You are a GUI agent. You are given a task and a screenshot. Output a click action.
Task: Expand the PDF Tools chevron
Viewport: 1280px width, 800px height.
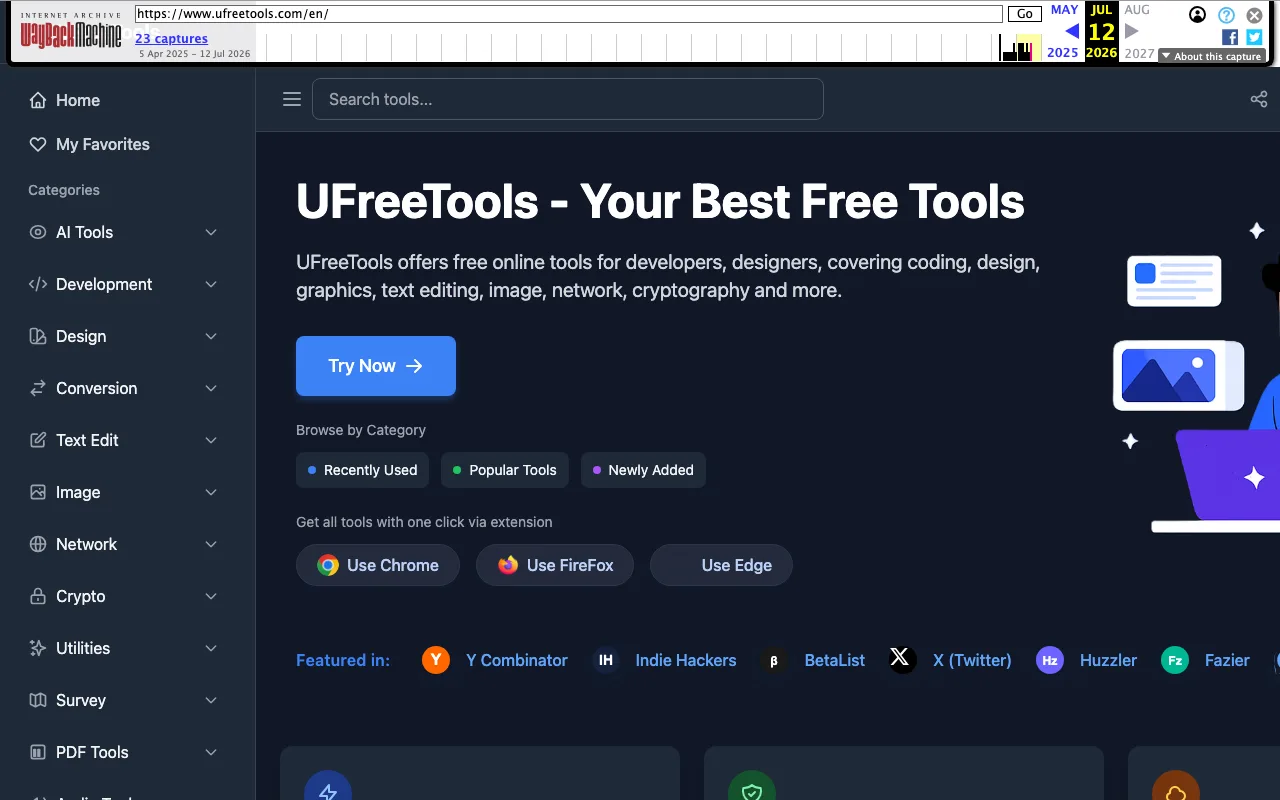click(x=211, y=752)
